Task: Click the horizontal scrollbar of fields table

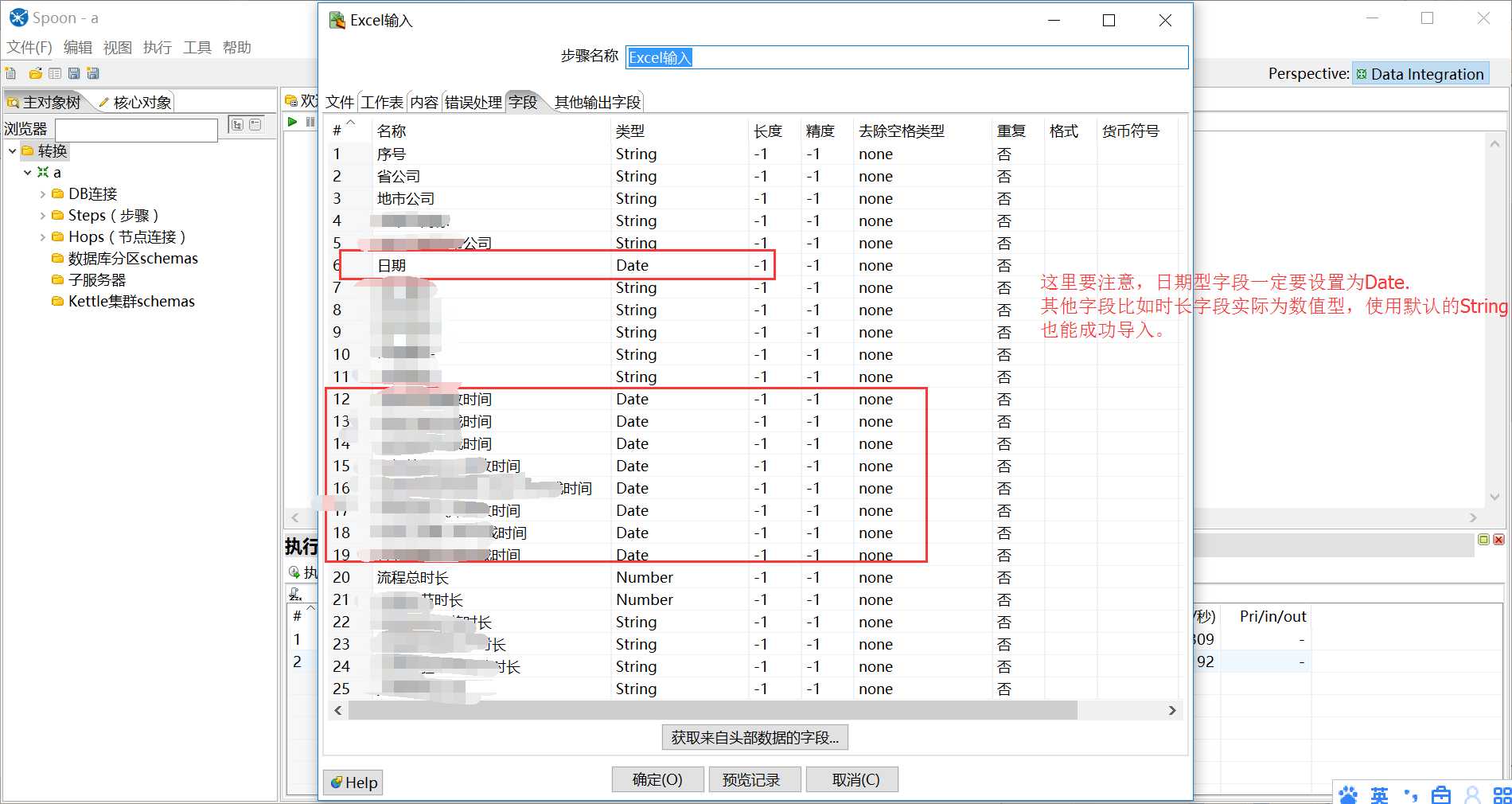Action: [712, 710]
